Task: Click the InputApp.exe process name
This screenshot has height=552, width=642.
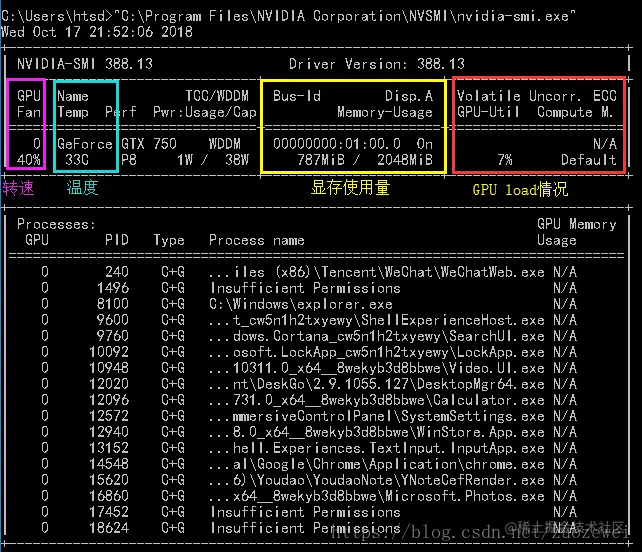Action: [377, 448]
